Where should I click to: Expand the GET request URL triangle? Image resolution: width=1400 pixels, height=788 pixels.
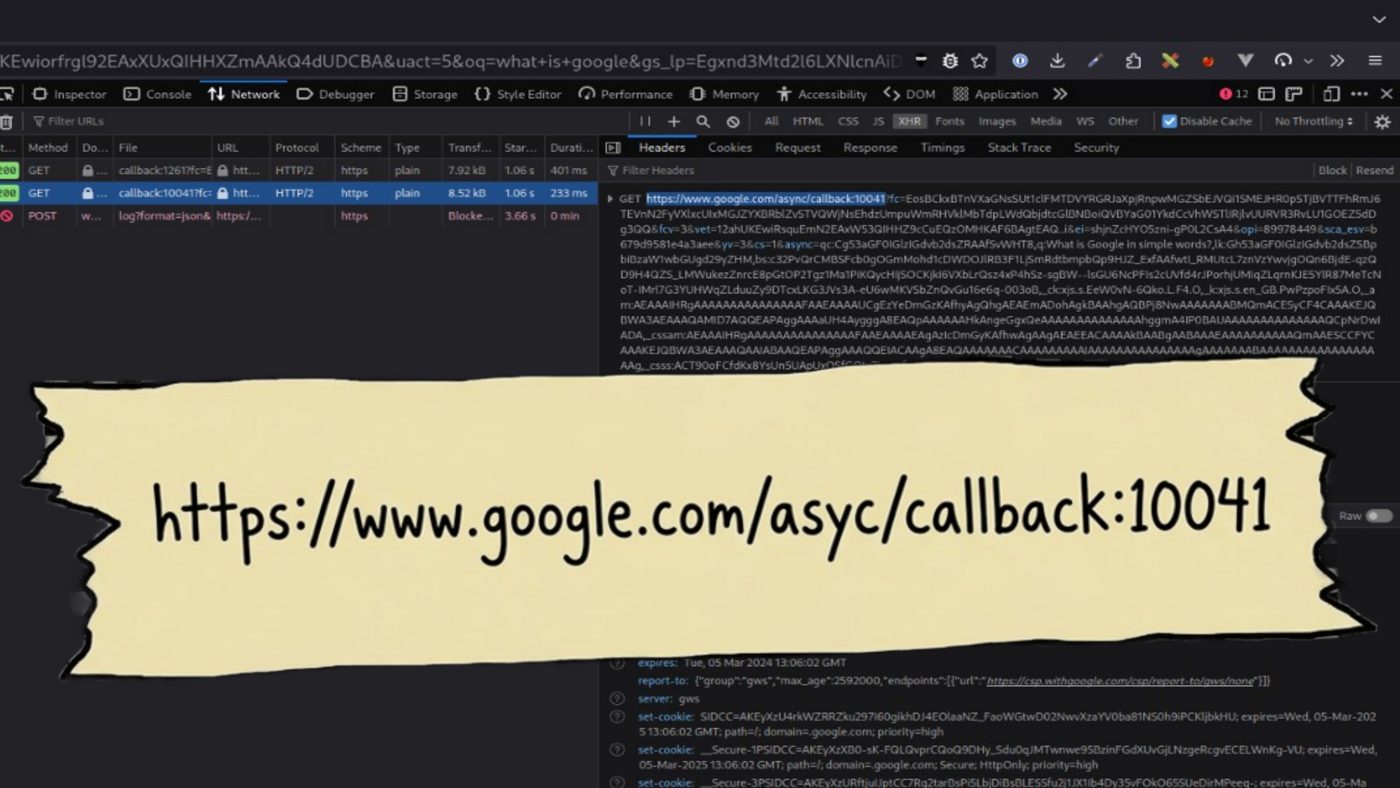pos(611,199)
